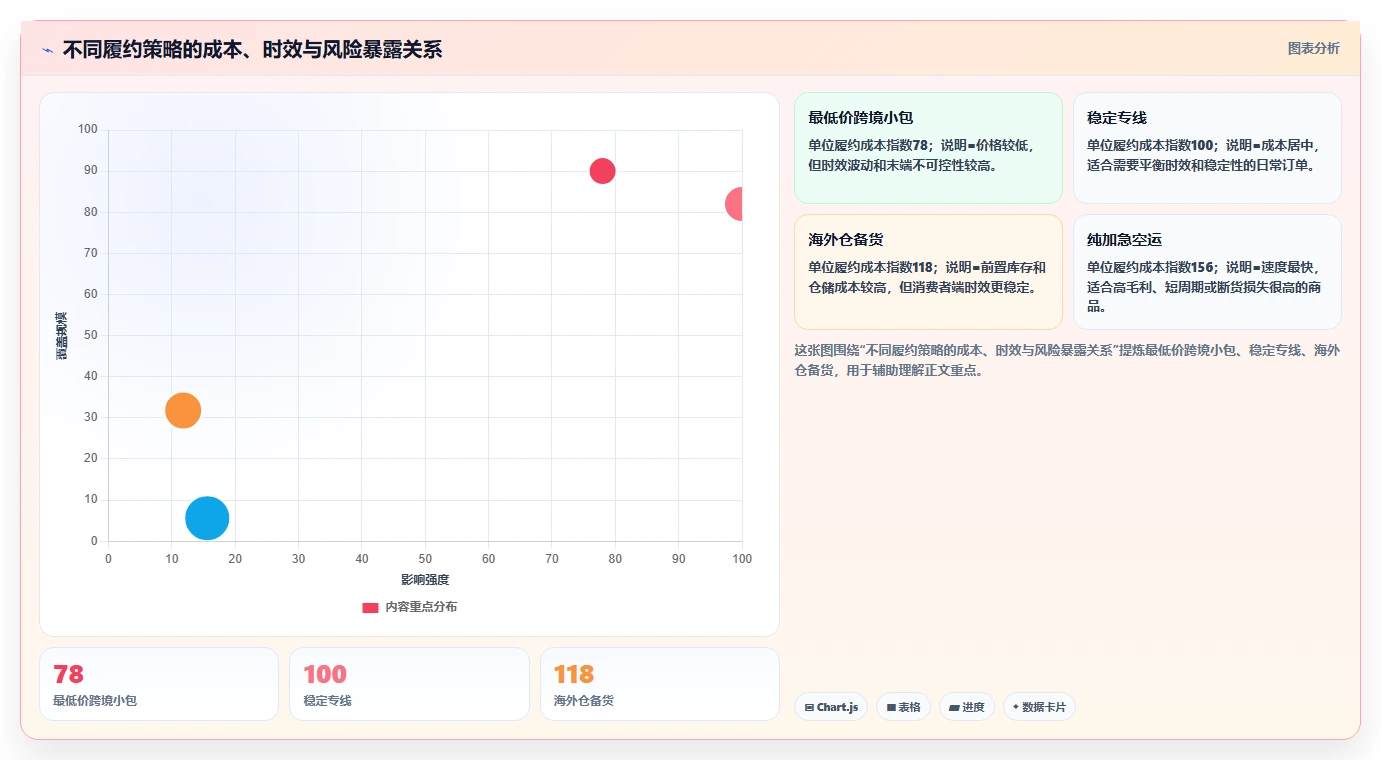
Task: Click the 单位履约成本指数78 description text
Action: coord(922,155)
